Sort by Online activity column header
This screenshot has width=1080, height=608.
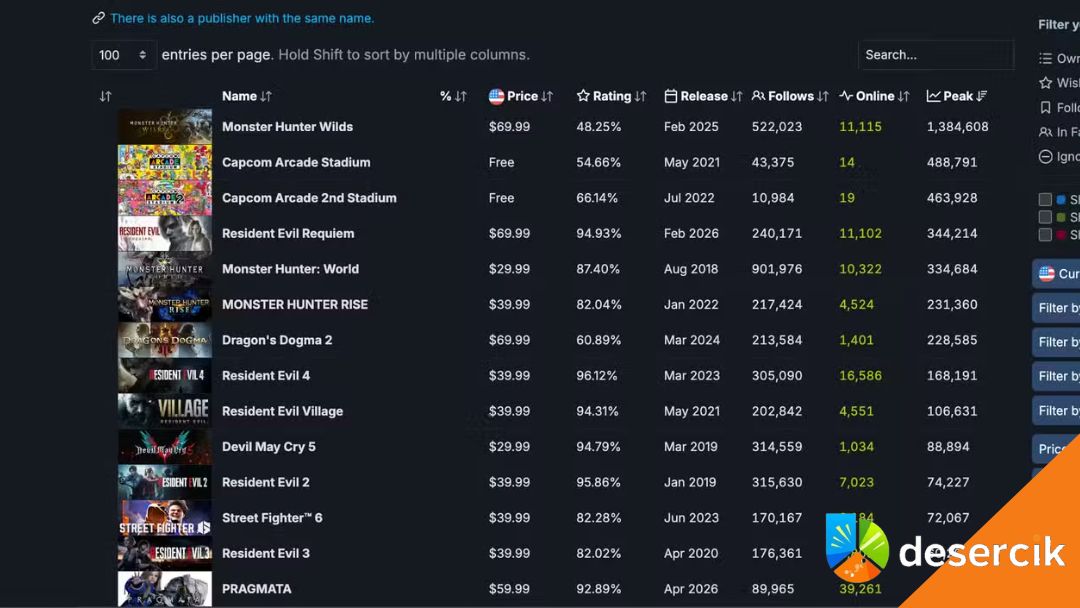(874, 96)
